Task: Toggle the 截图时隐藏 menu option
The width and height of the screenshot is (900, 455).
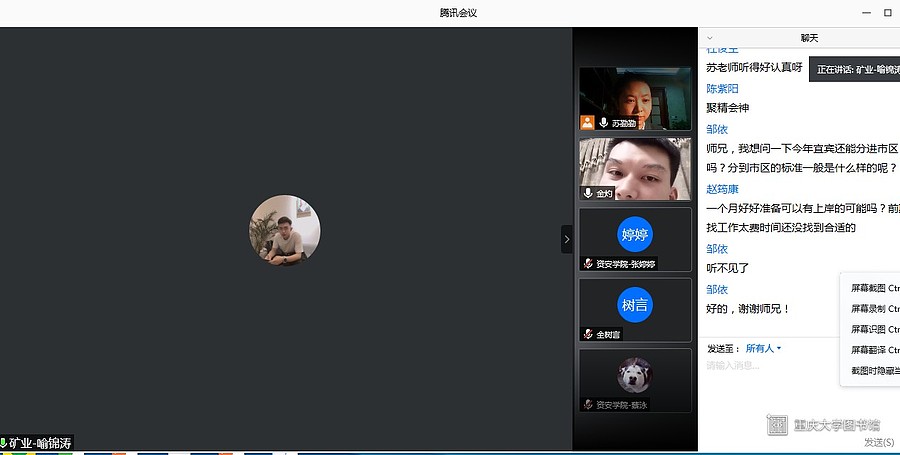Action: 874,371
